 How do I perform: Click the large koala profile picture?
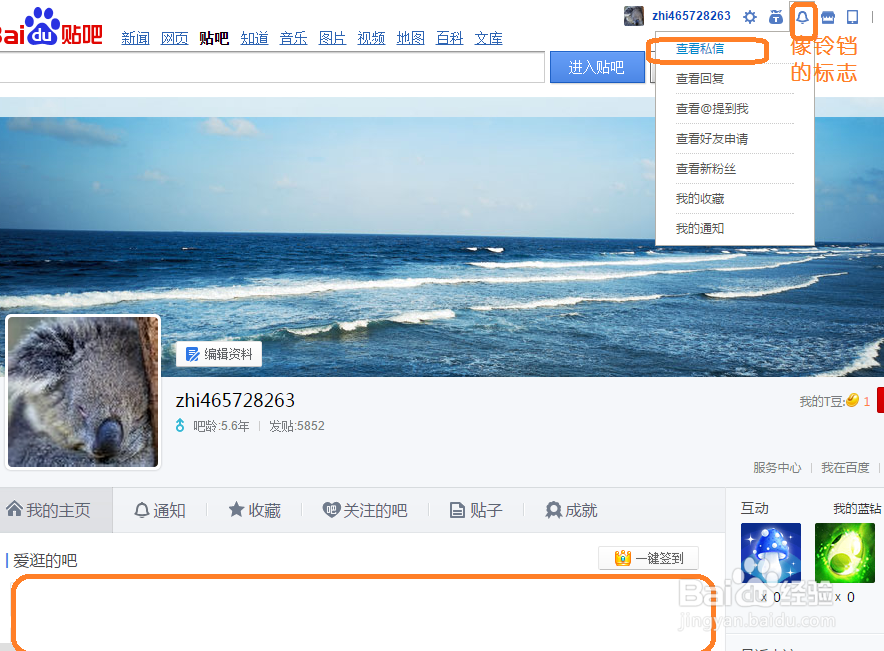[x=83, y=392]
